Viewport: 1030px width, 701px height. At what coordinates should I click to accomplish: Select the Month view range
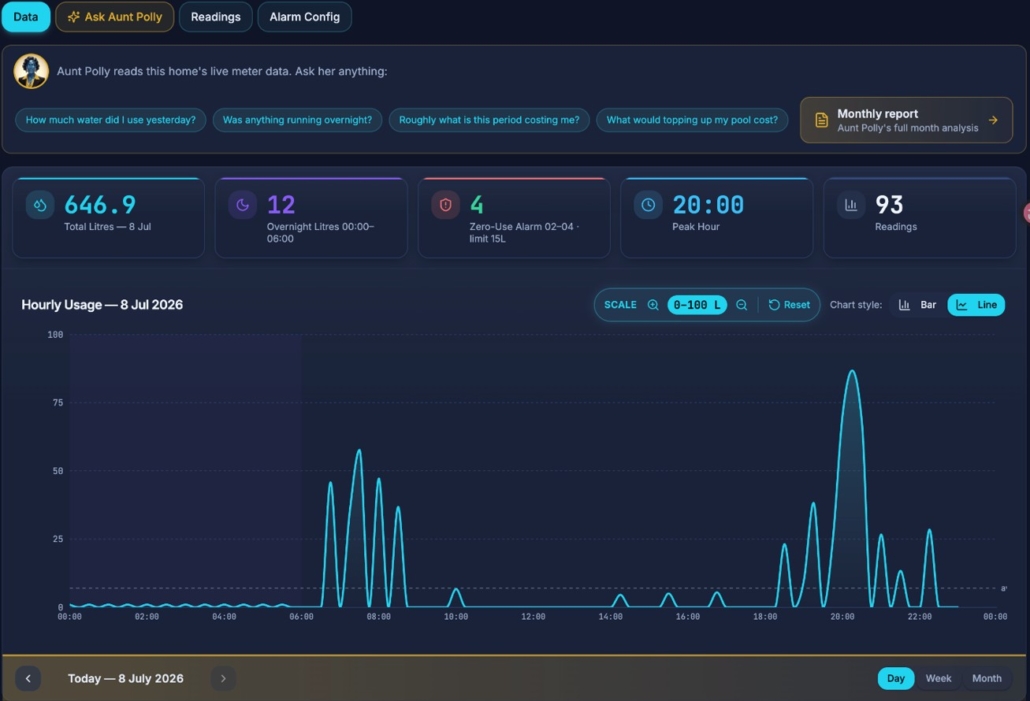(987, 678)
